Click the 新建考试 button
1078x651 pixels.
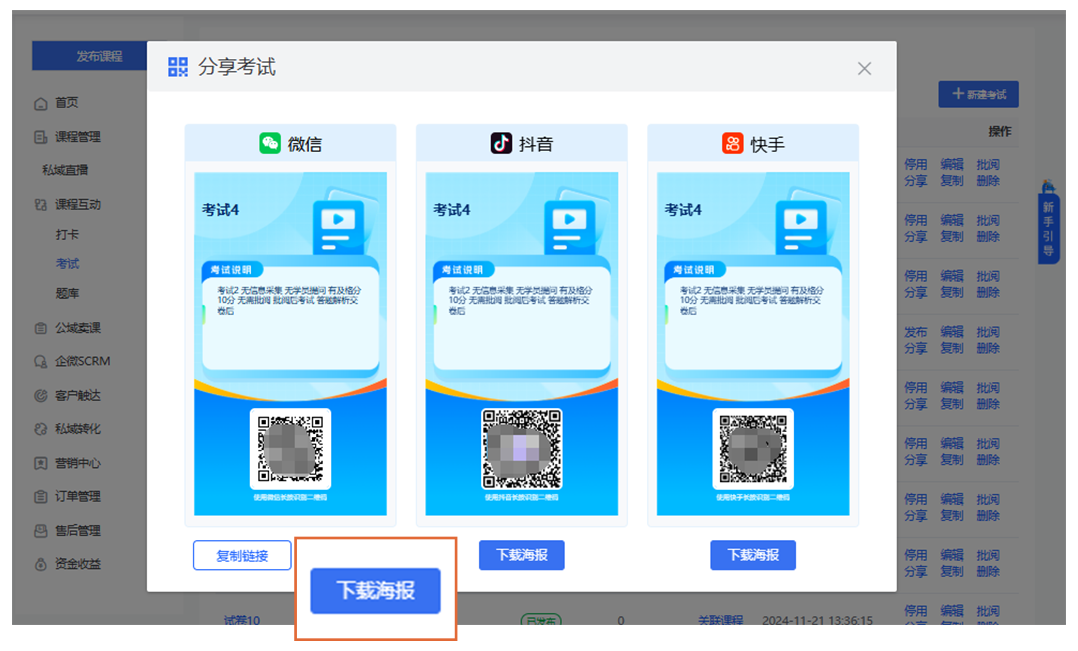[978, 95]
